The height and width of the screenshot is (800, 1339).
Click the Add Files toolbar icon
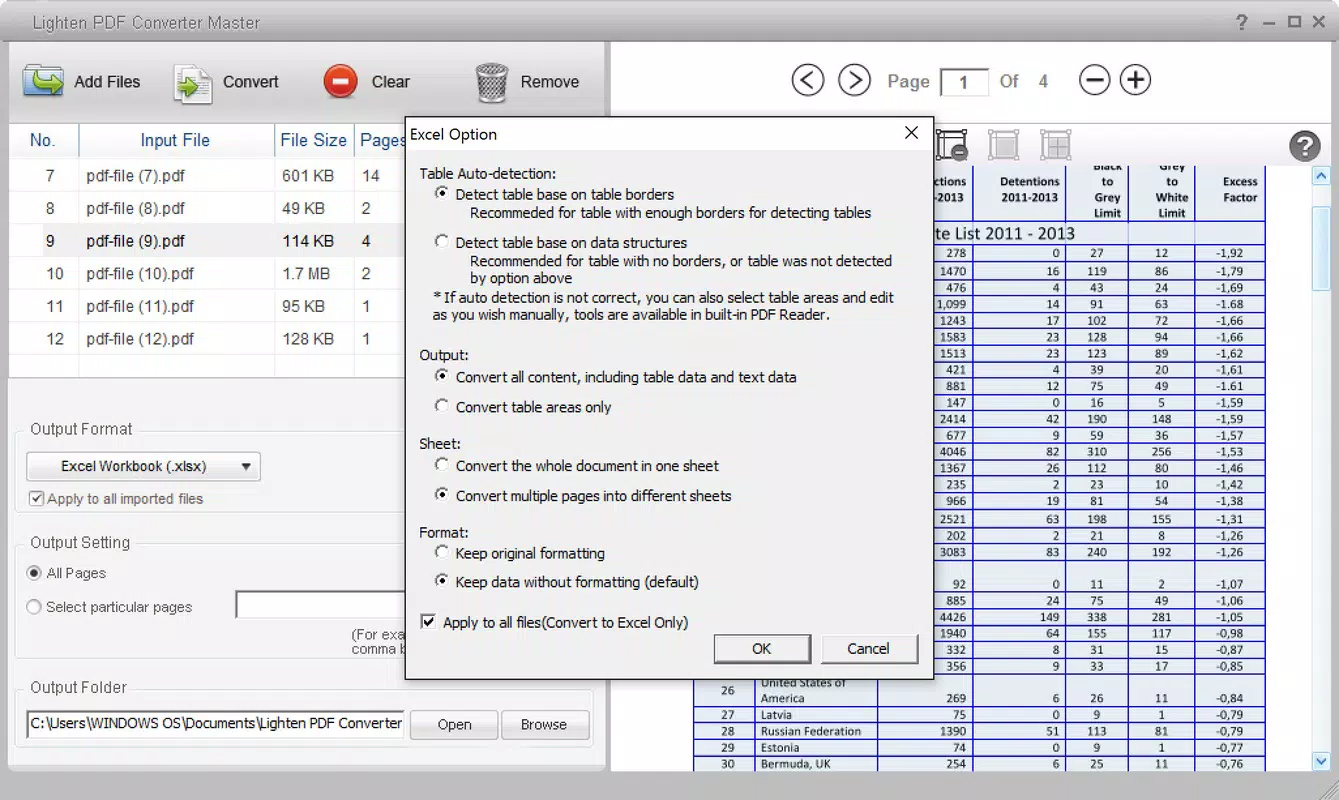(x=43, y=81)
